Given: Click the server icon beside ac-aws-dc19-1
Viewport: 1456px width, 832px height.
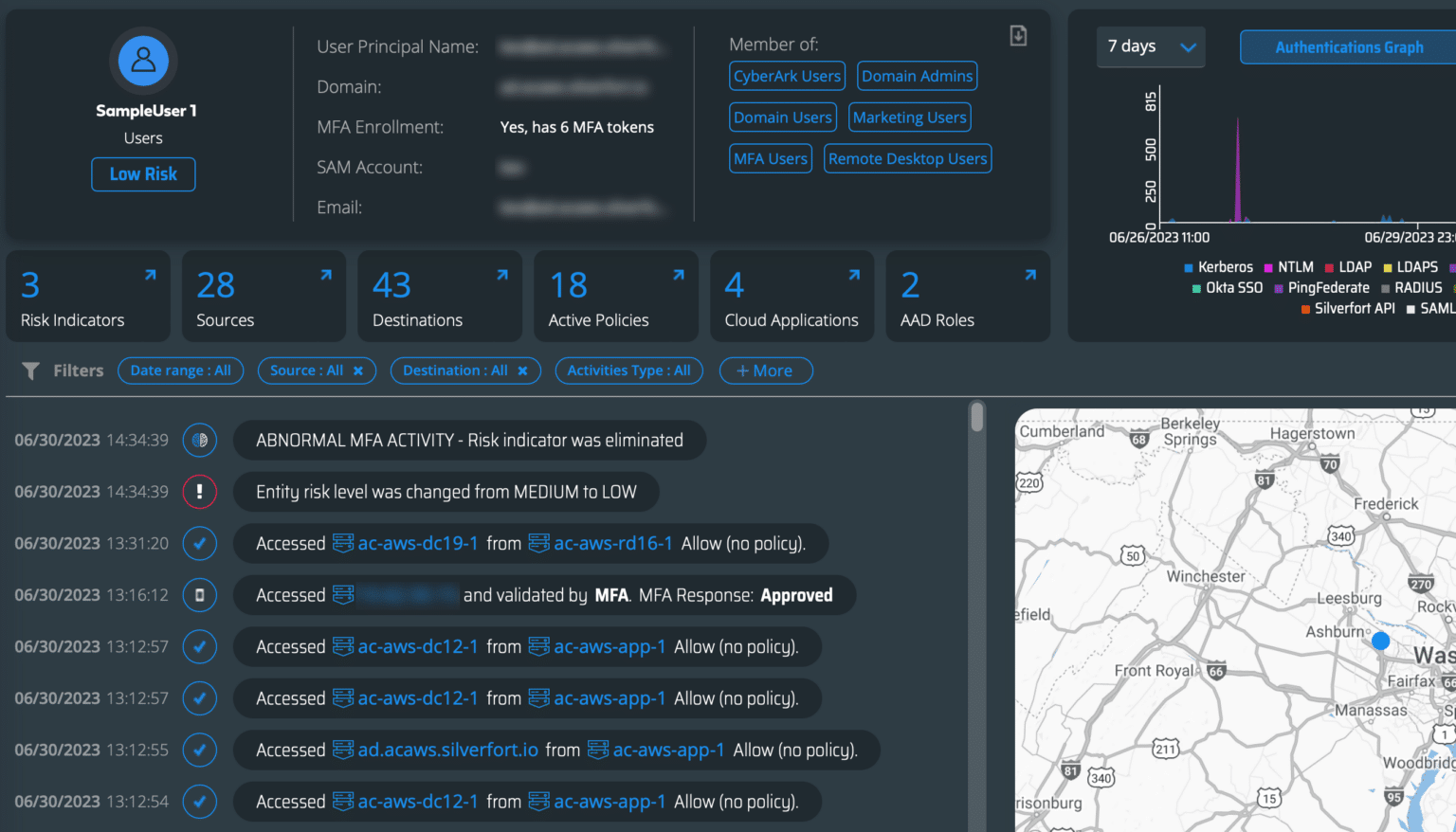Looking at the screenshot, I should (341, 543).
